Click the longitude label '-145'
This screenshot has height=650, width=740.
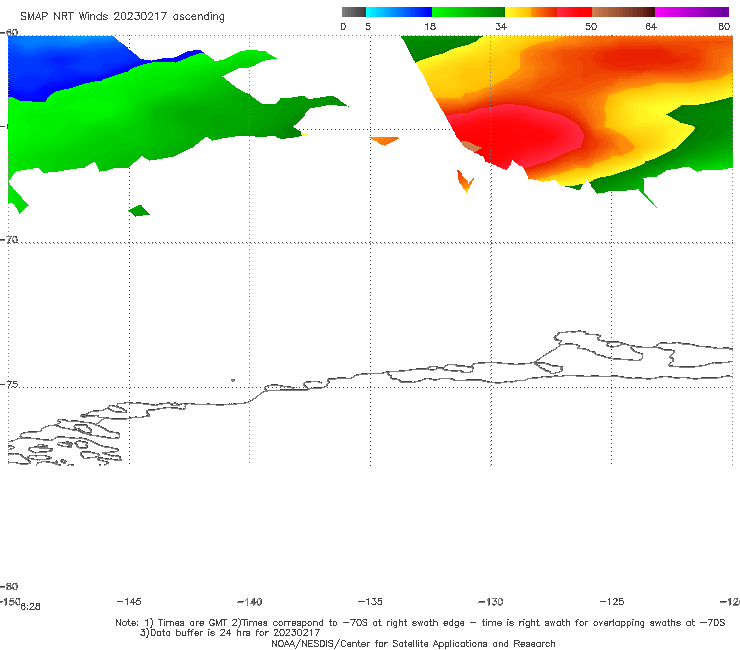[x=129, y=601]
